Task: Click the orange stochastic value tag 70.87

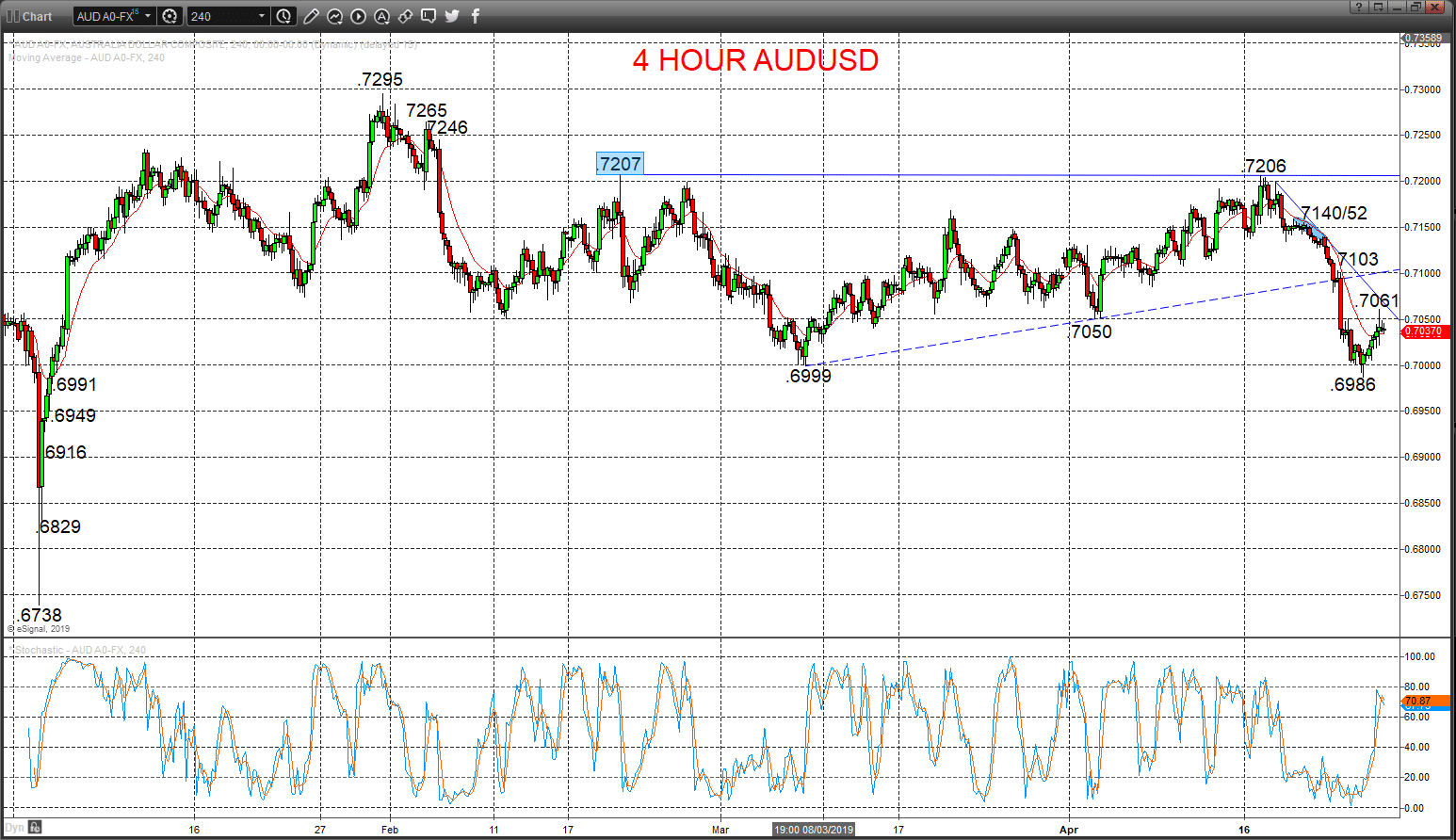Action: tap(1425, 701)
